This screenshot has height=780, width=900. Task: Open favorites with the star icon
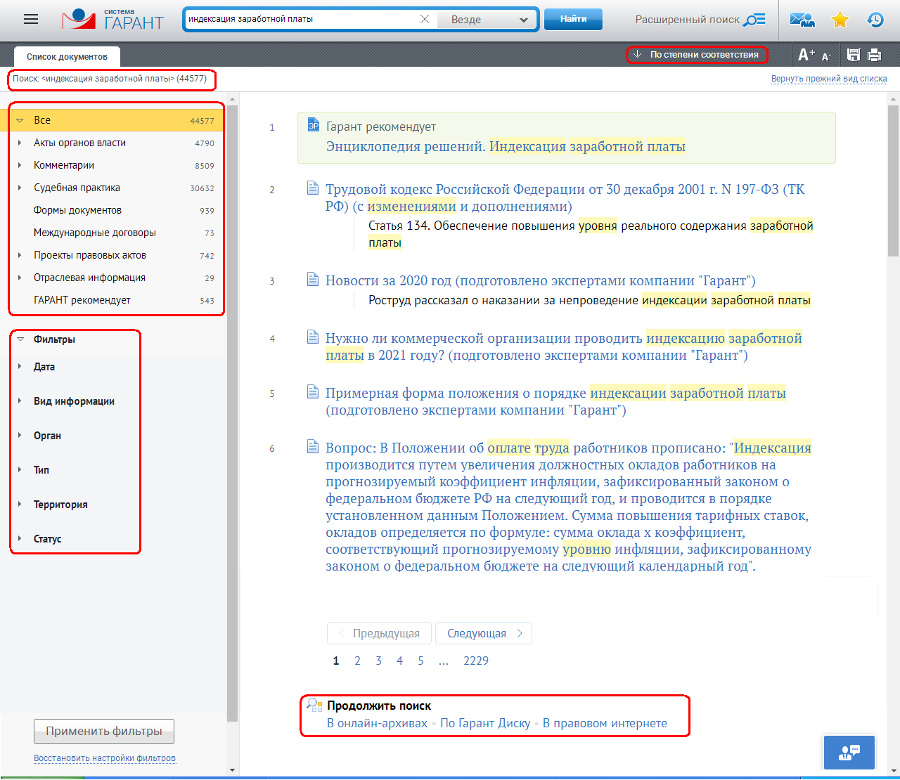point(840,20)
